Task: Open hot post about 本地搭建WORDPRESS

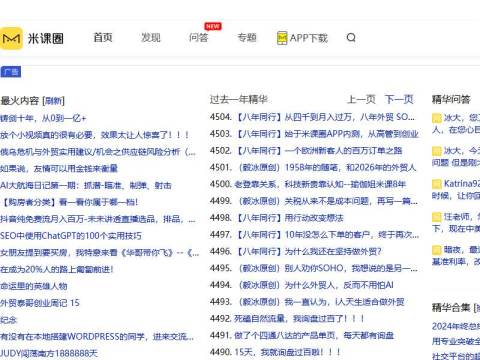Action: pos(97,337)
